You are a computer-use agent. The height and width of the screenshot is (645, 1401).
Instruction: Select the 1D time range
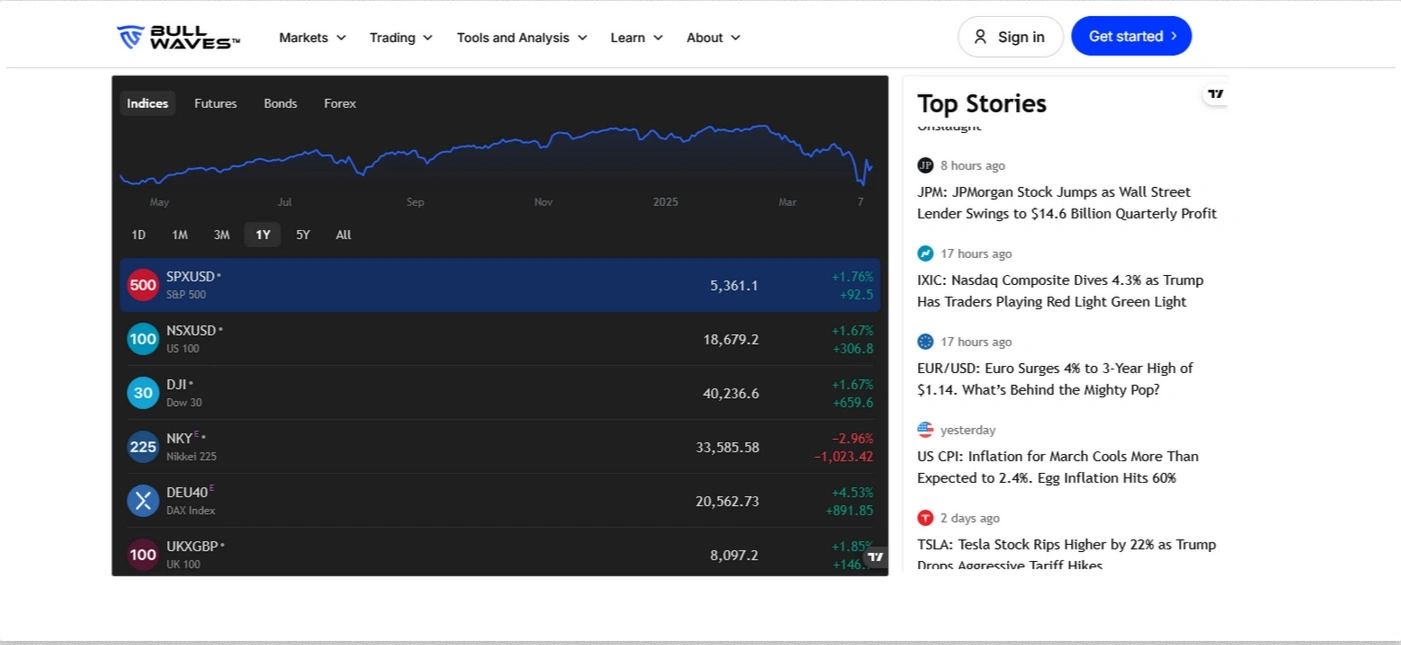(x=139, y=235)
